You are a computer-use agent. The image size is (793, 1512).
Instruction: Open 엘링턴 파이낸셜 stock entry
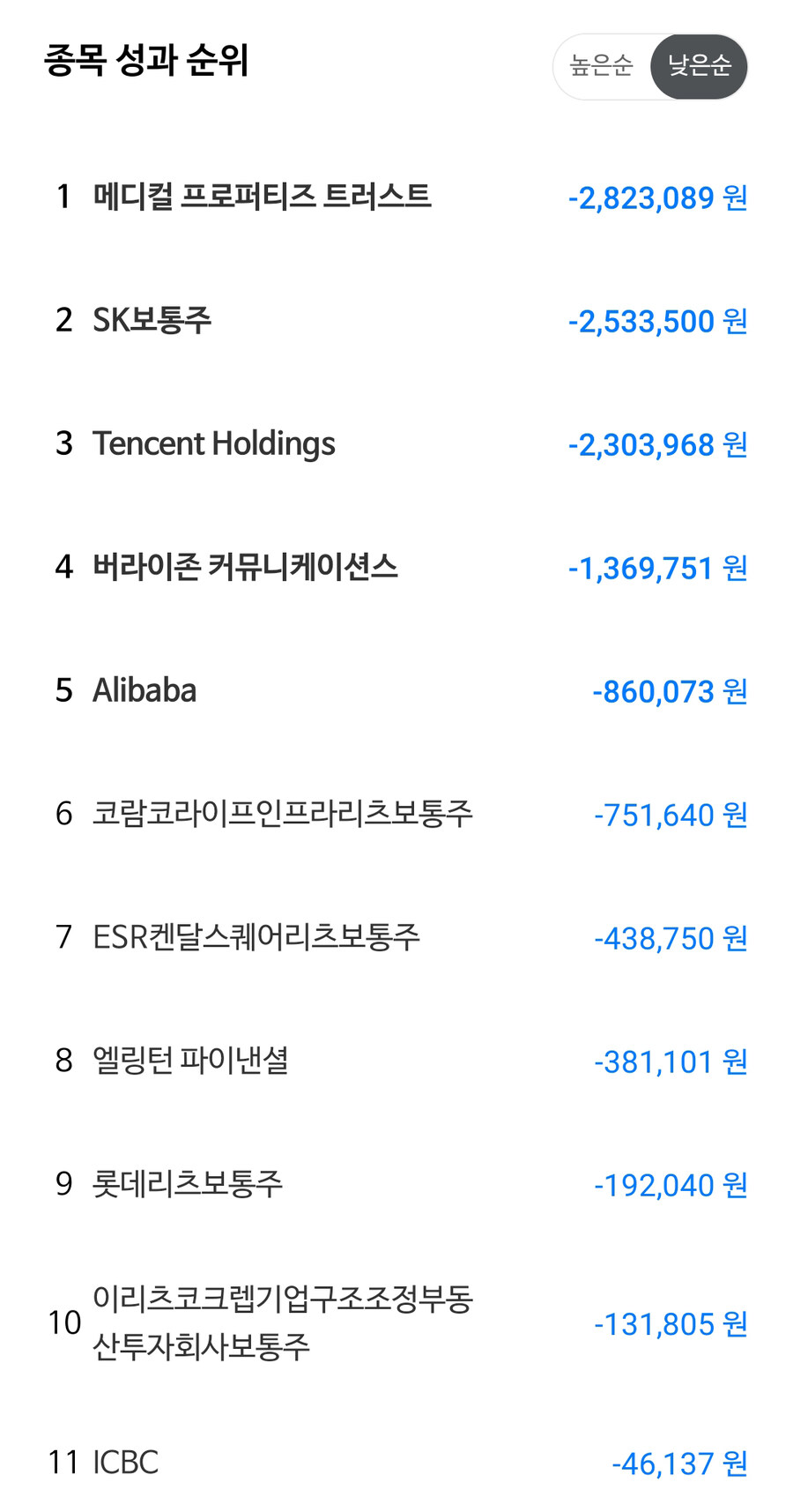coord(190,1061)
